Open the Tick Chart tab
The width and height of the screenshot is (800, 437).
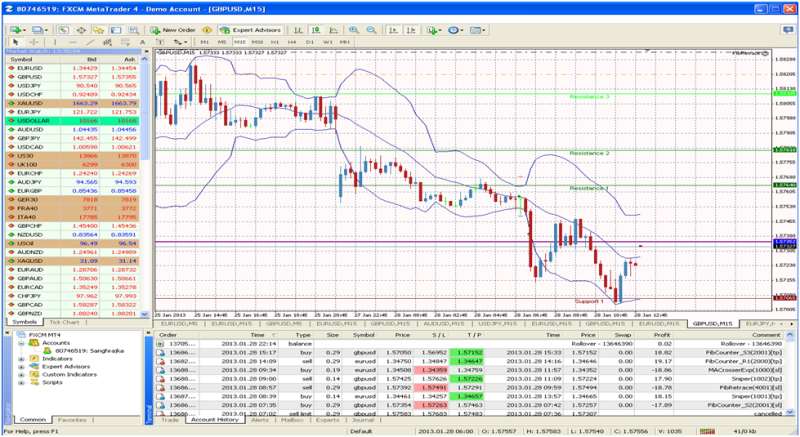pyautogui.click(x=65, y=322)
